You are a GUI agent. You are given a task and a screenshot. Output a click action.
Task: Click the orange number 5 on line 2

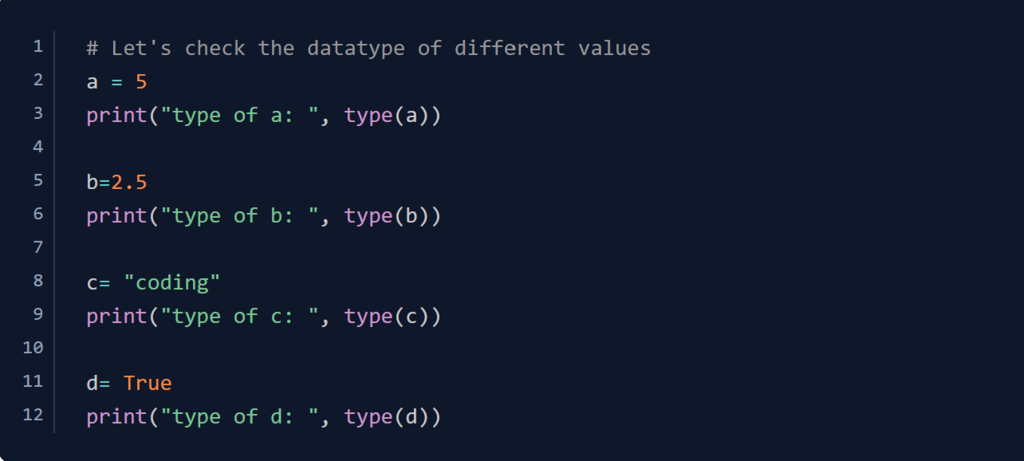[141, 81]
